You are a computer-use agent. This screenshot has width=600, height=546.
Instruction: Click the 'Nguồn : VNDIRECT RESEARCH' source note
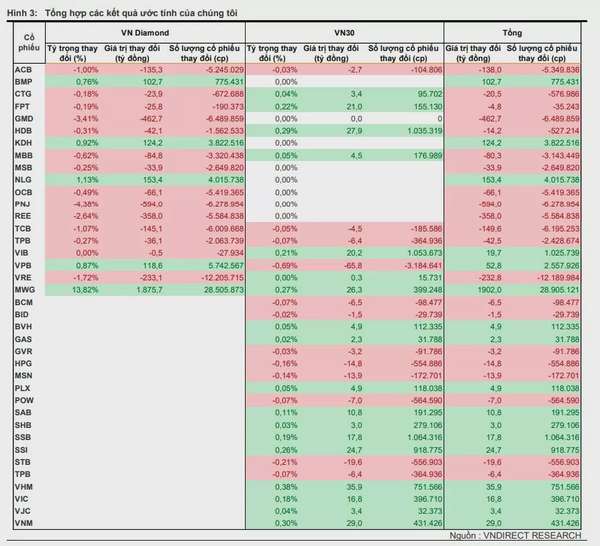pyautogui.click(x=515, y=535)
